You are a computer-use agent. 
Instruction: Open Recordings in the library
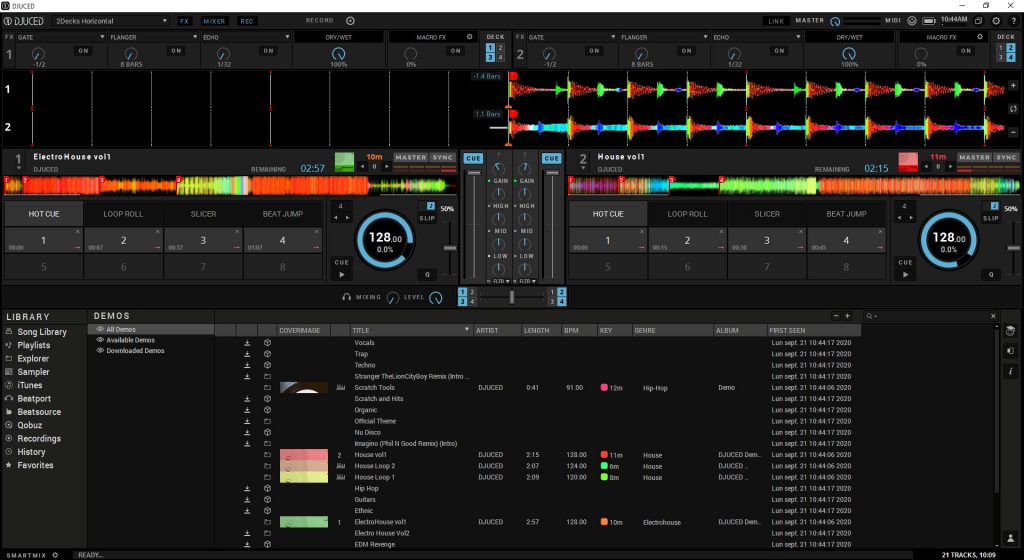click(x=39, y=439)
